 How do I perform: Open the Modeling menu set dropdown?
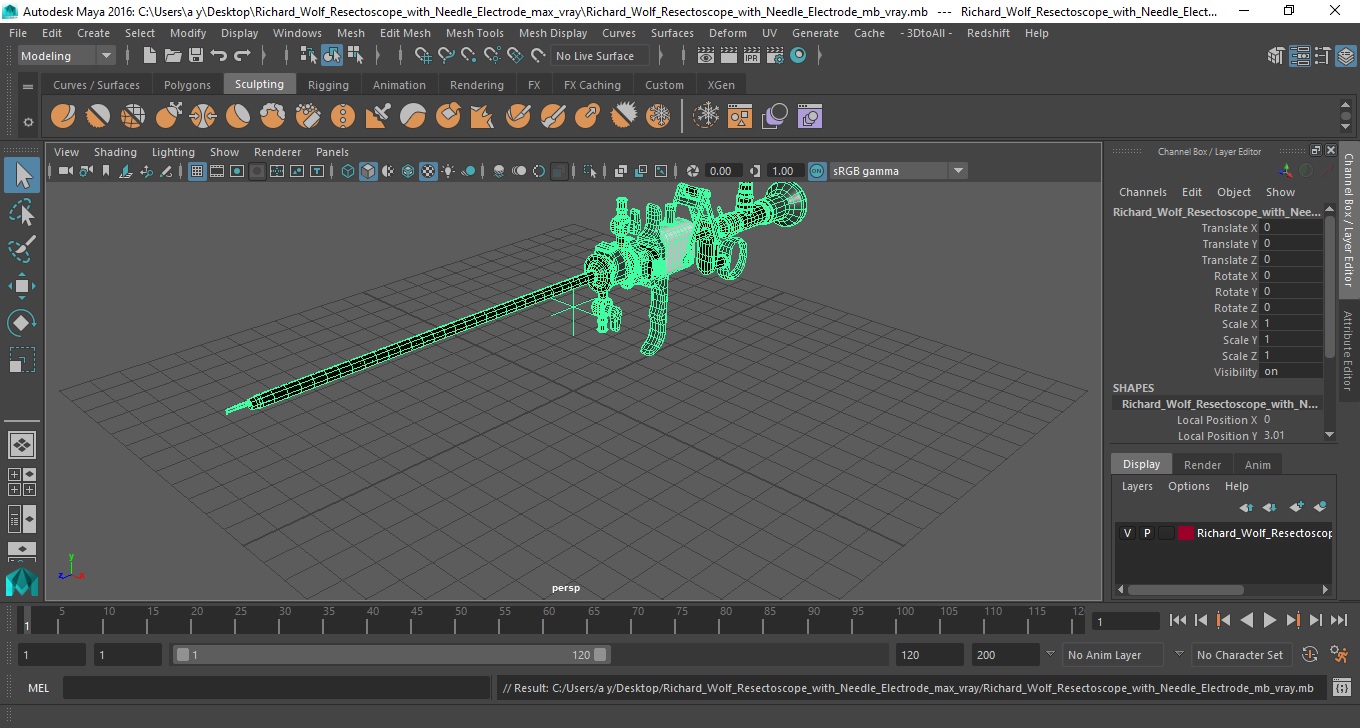tap(66, 56)
